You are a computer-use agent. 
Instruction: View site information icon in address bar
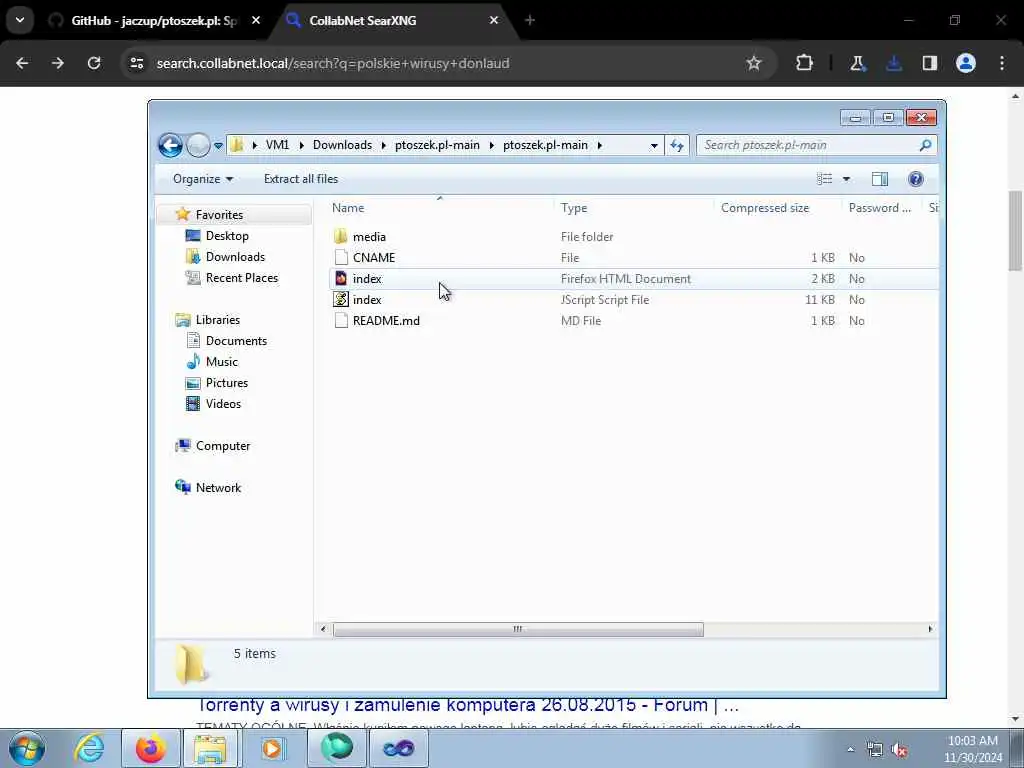[136, 63]
